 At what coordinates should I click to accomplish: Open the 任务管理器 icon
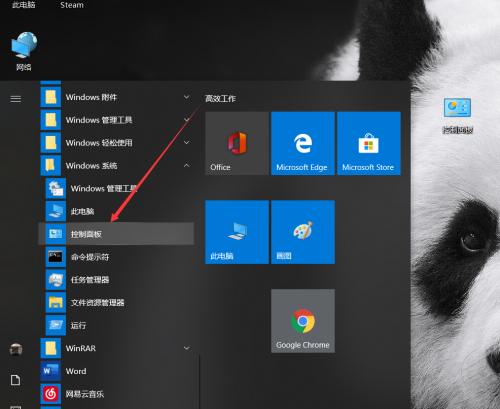click(56, 280)
